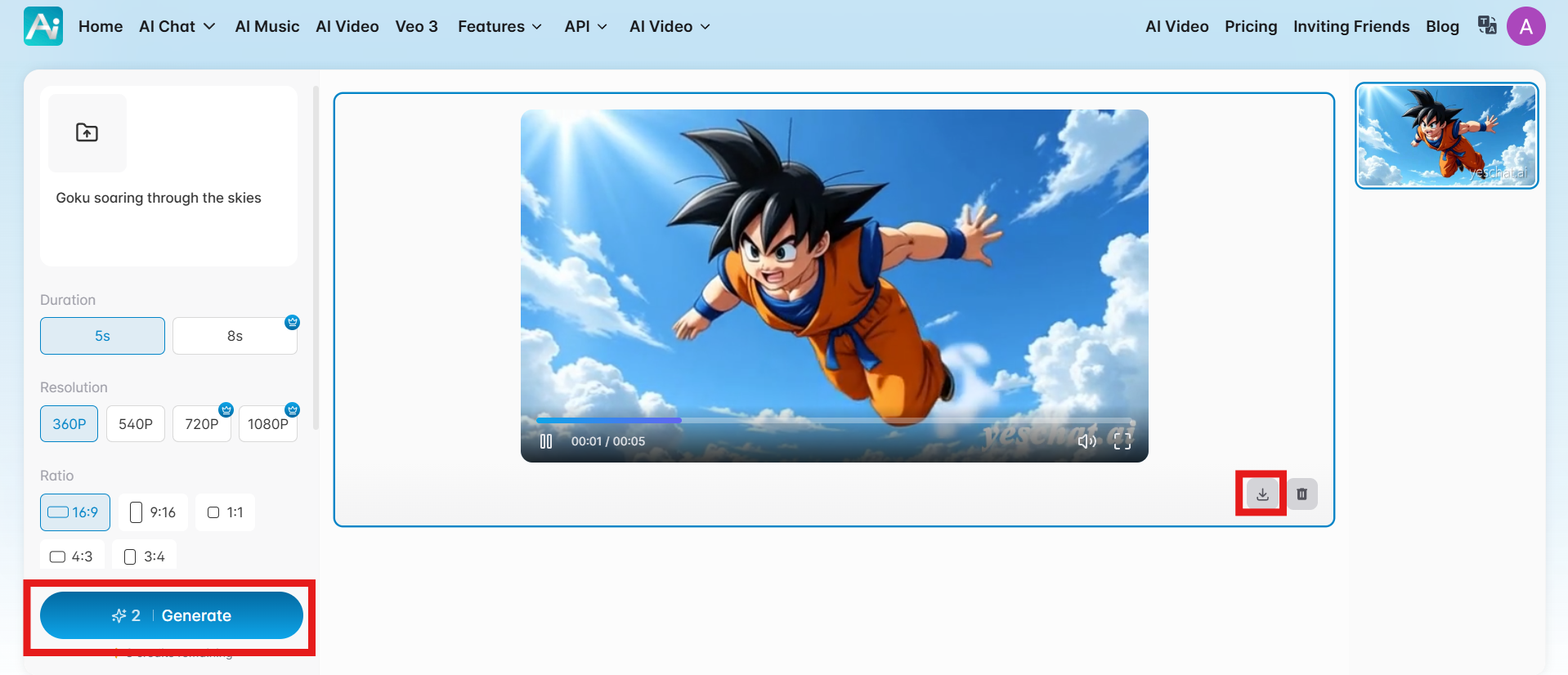Mute the video volume icon

1086,441
